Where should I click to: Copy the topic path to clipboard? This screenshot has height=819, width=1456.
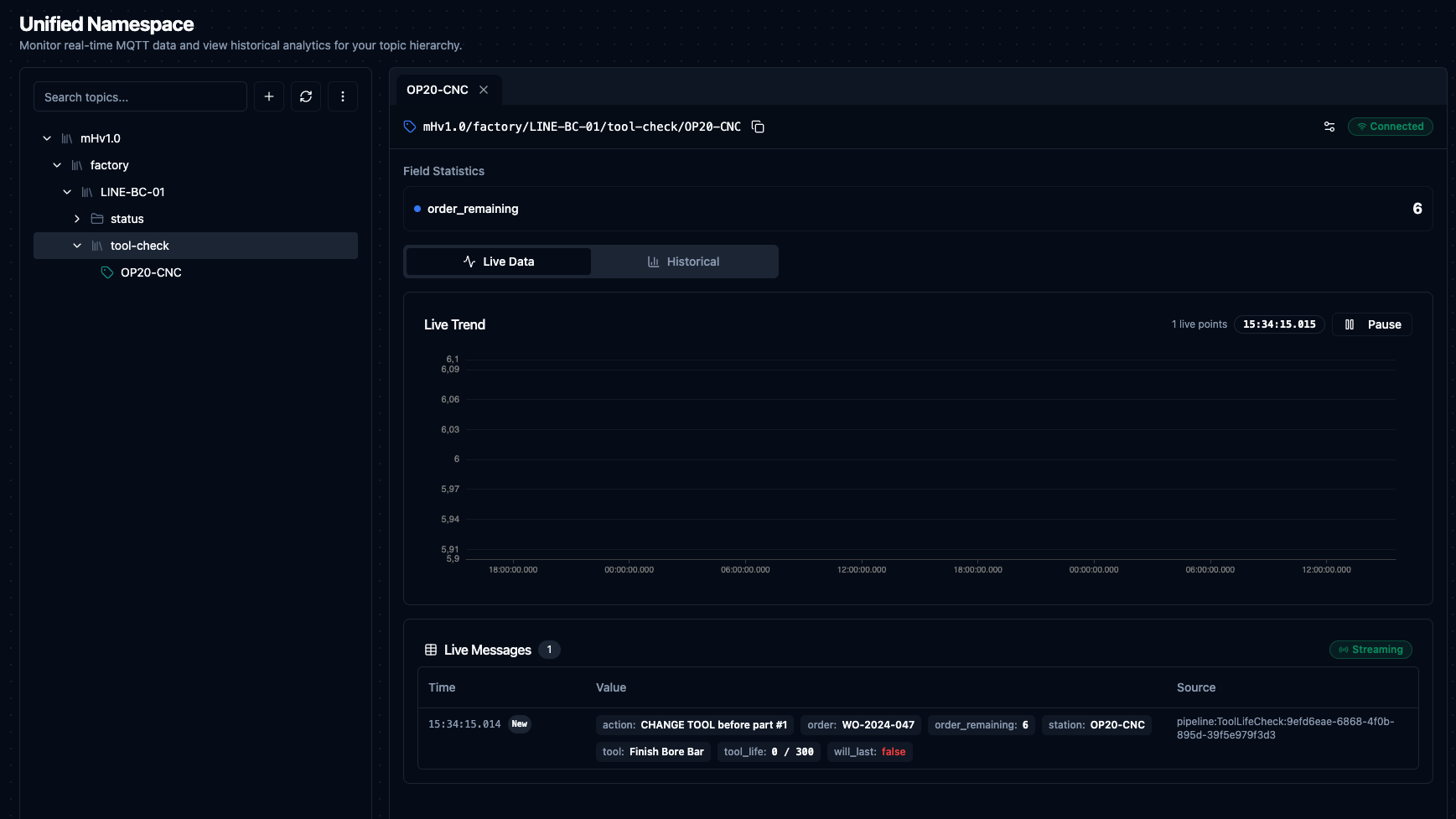coord(758,127)
